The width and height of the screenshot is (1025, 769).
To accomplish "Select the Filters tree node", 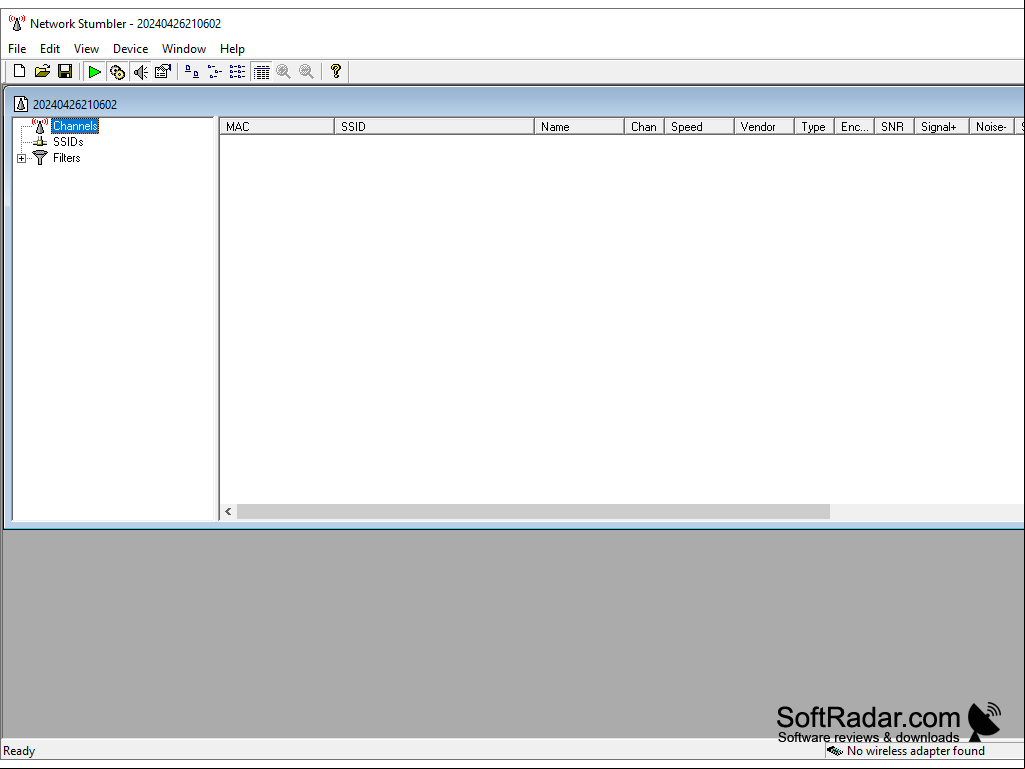I will [67, 158].
